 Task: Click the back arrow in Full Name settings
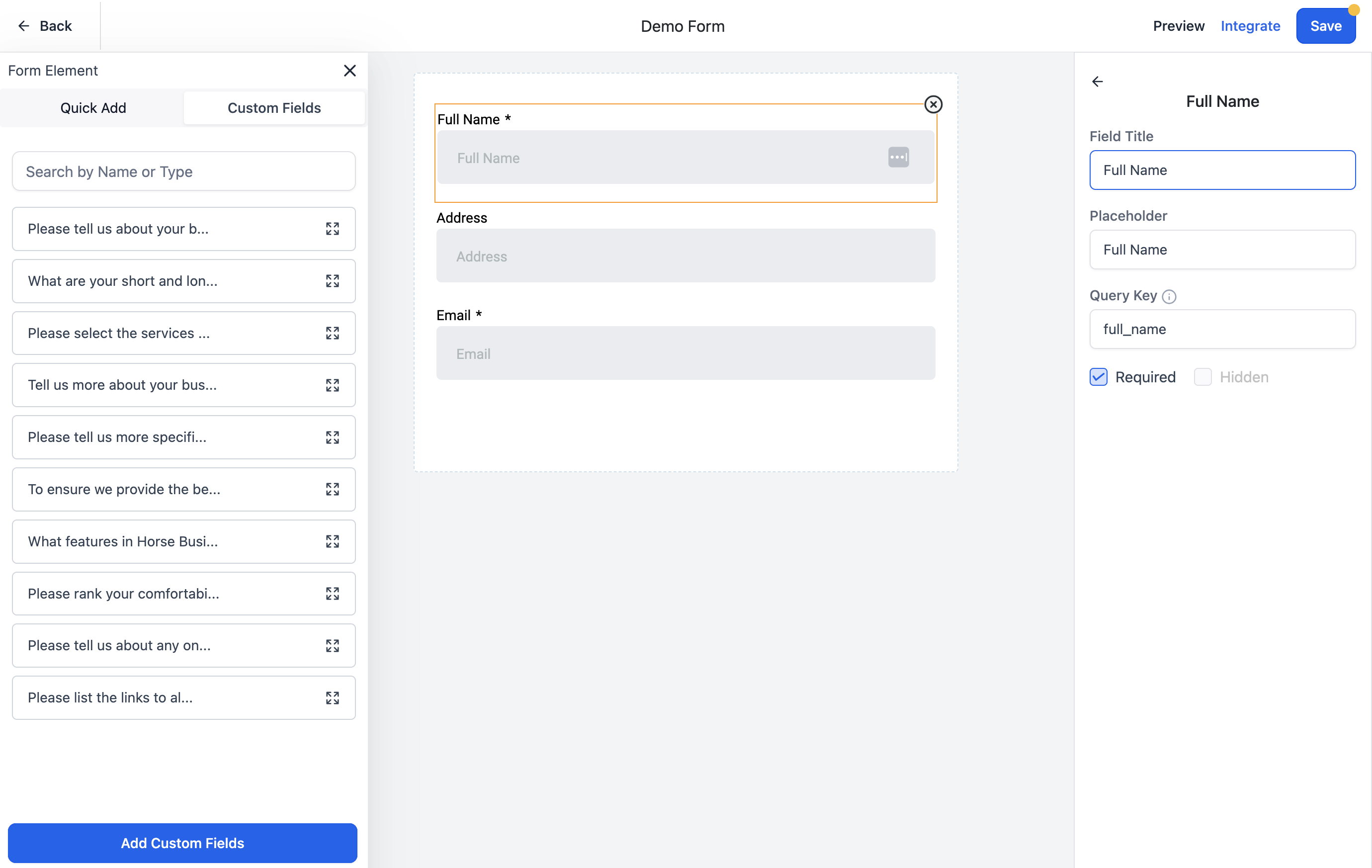pos(1098,82)
